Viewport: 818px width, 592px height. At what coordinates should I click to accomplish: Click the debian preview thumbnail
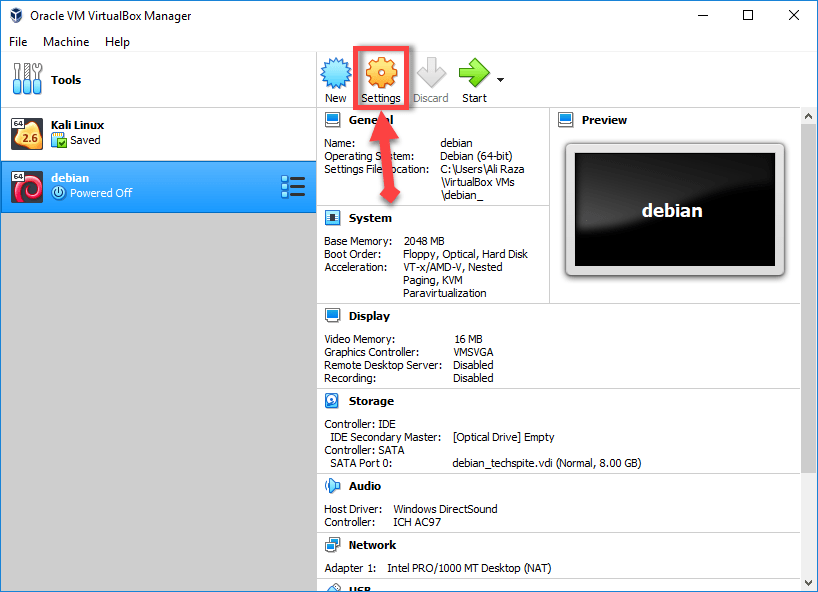click(x=671, y=210)
